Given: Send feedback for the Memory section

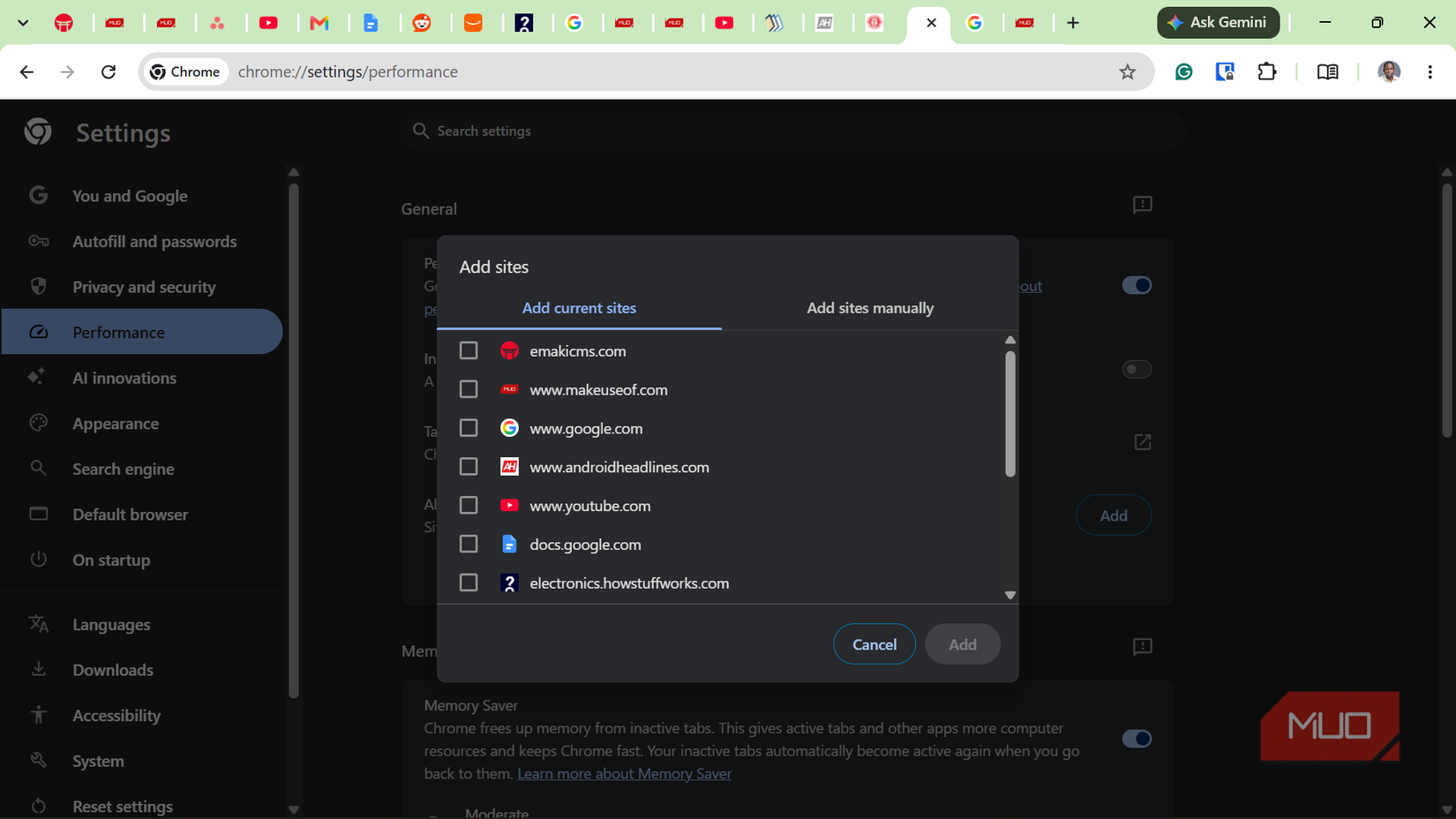Looking at the screenshot, I should click(x=1143, y=647).
